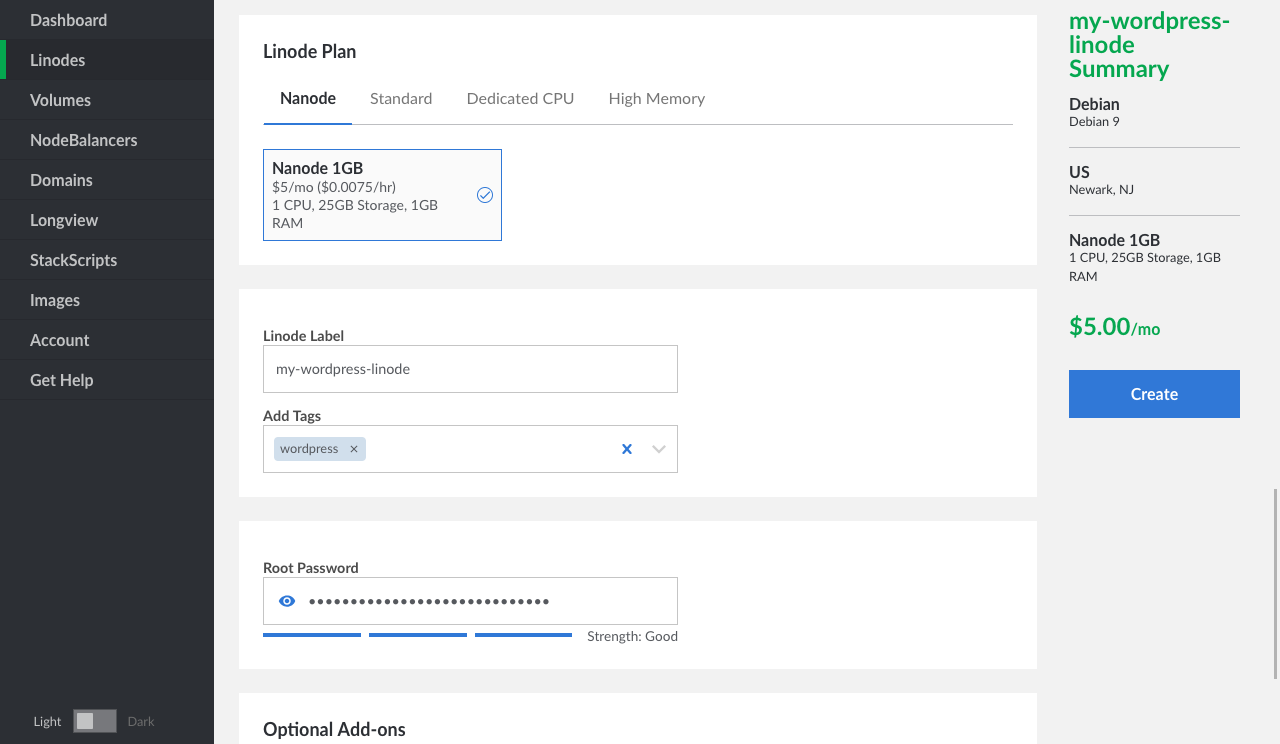Switch to the Standard plan tab
This screenshot has height=744, width=1280.
point(401,98)
